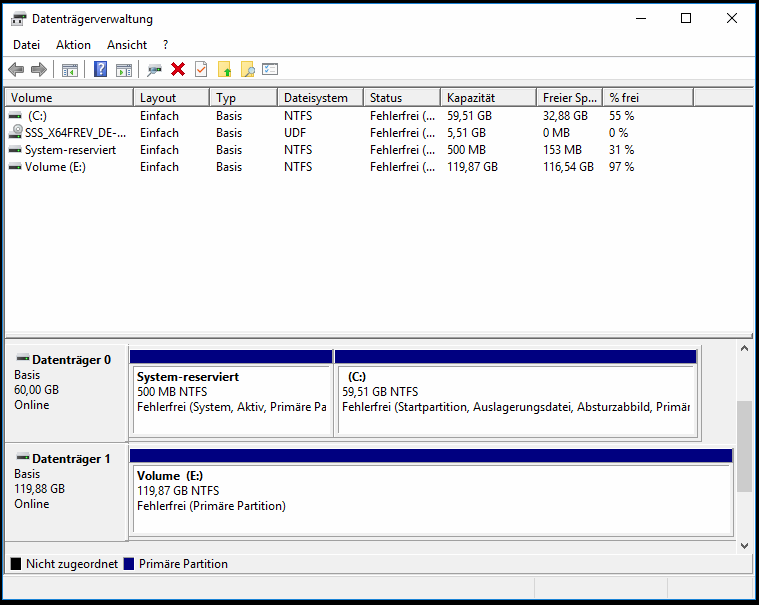Click the forward arrow in the toolbar
The image size is (759, 605).
click(39, 69)
